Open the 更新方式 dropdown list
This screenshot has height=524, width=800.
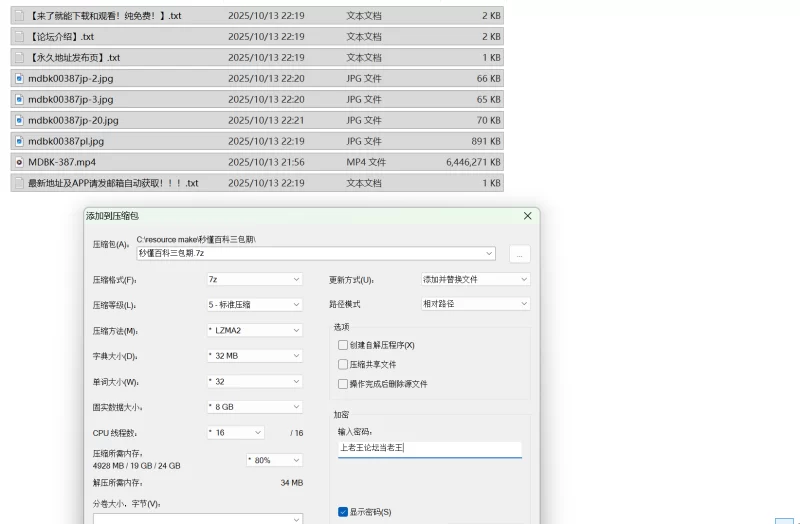[x=475, y=280]
